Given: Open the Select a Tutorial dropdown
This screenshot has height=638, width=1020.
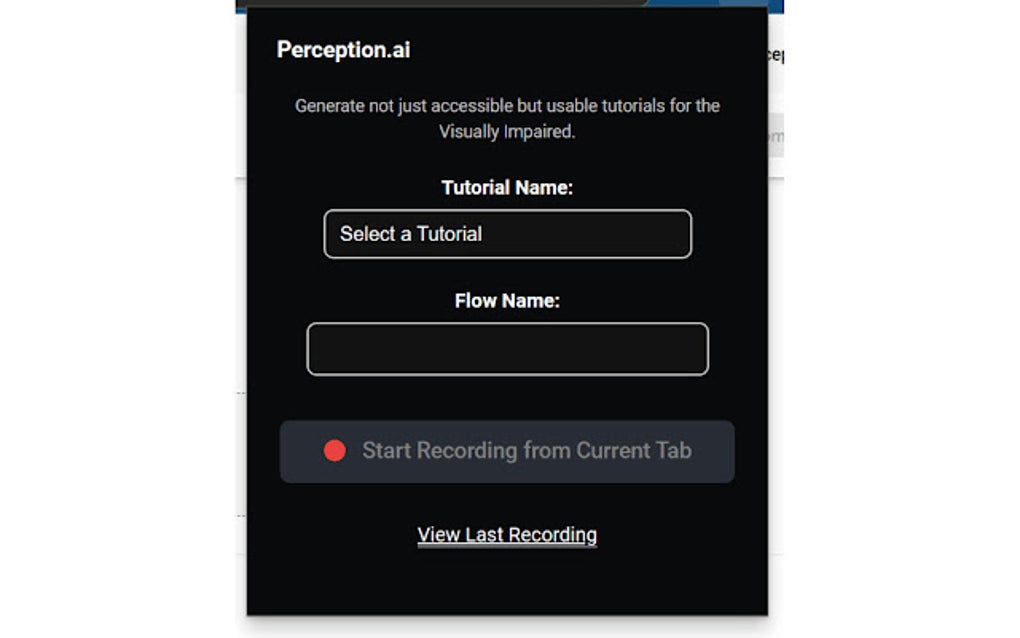Looking at the screenshot, I should click(507, 234).
